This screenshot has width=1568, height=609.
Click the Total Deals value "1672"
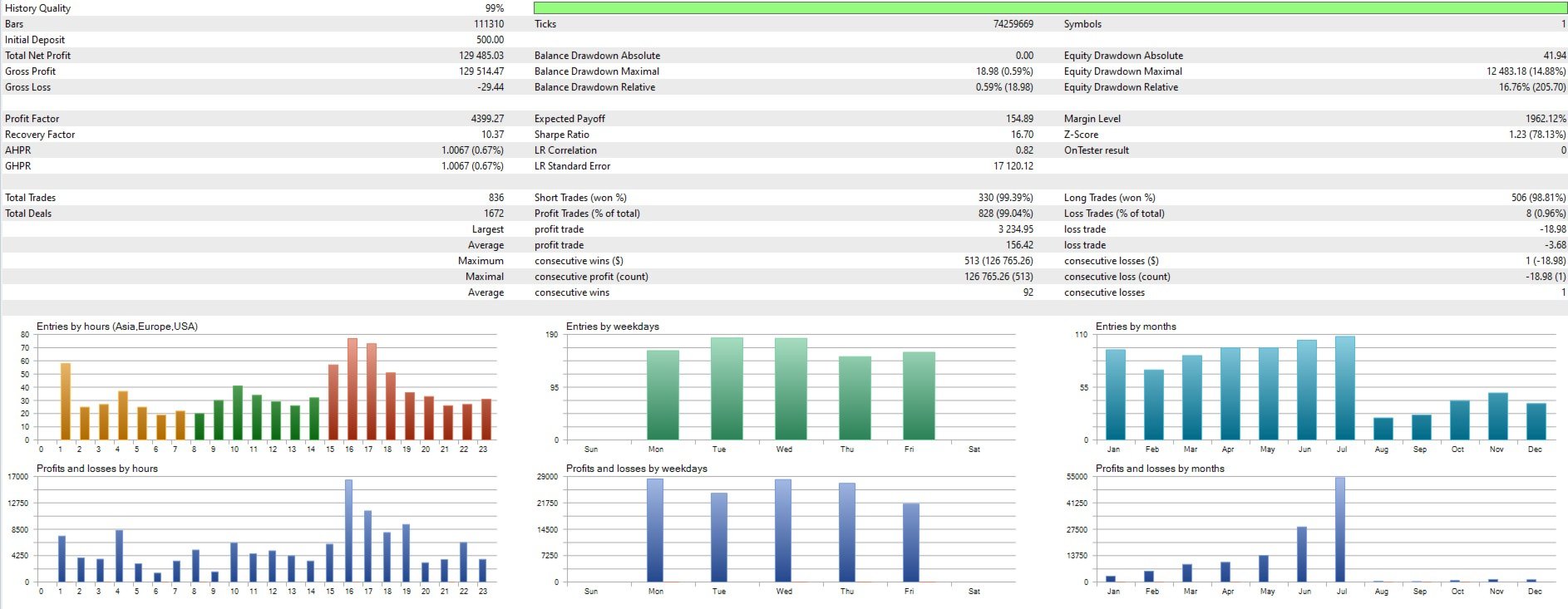click(x=494, y=214)
